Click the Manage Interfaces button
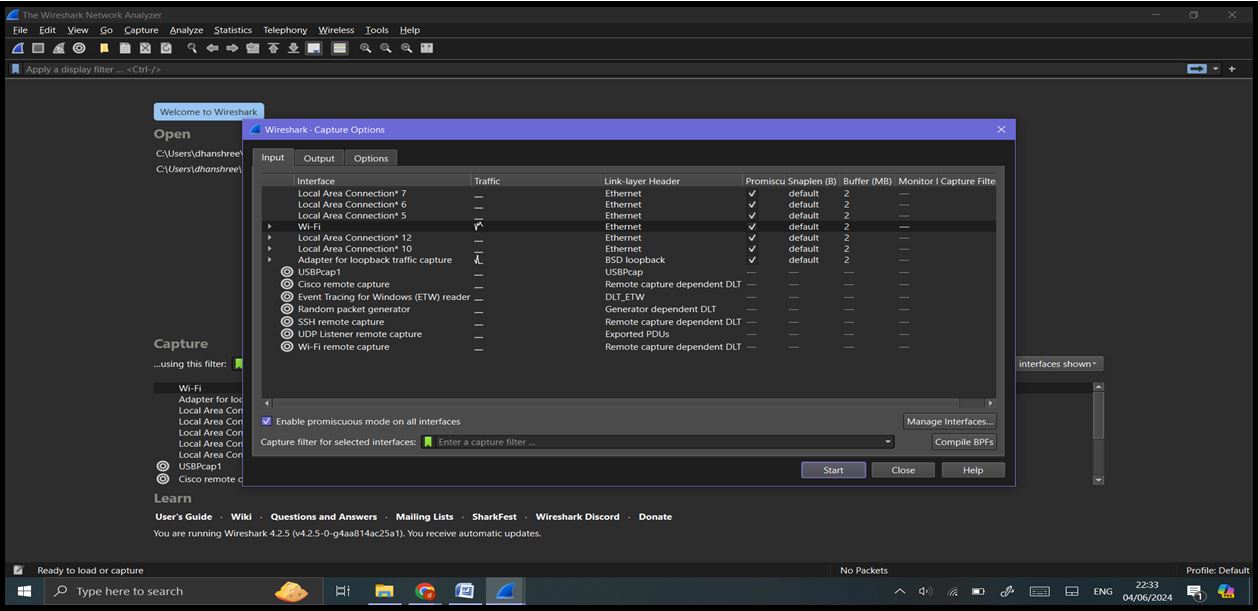1258x611 pixels. [x=948, y=421]
